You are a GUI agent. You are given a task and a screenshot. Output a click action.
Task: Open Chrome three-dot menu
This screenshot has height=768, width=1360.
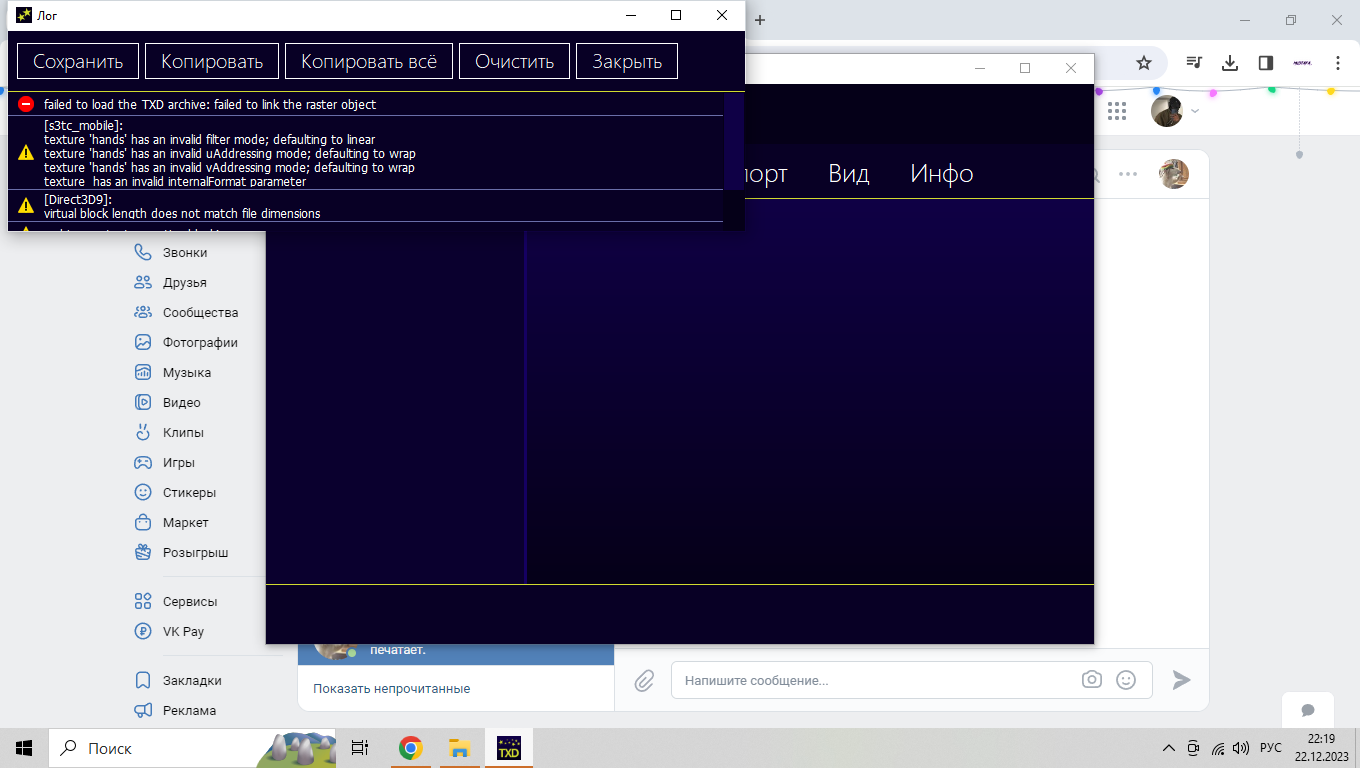pos(1338,63)
